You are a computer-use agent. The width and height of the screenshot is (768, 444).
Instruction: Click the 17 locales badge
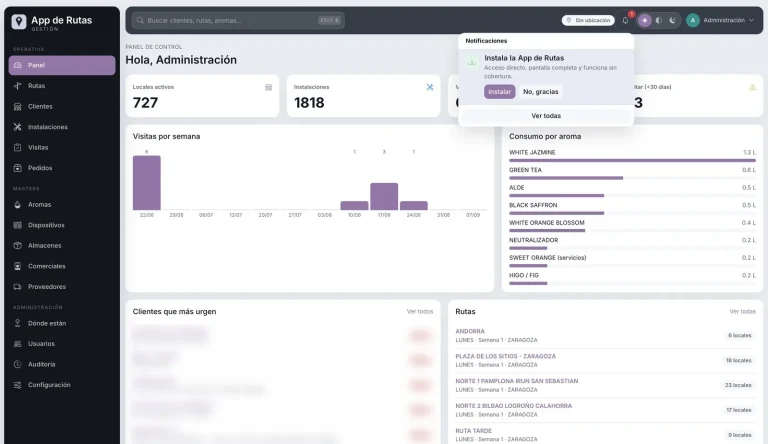[x=739, y=410]
